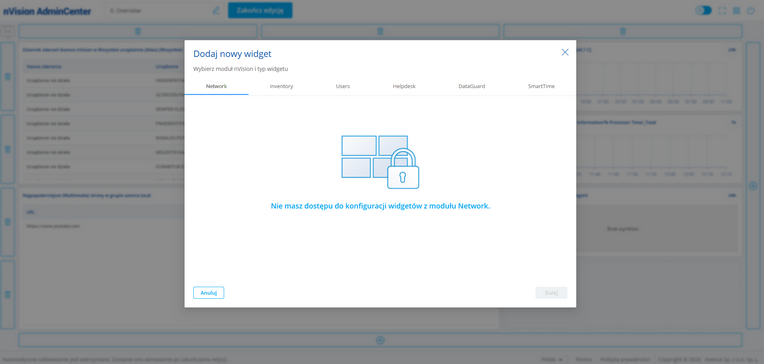
Task: Enter fullscreen mode via the header icon
Action: pyautogui.click(x=723, y=10)
